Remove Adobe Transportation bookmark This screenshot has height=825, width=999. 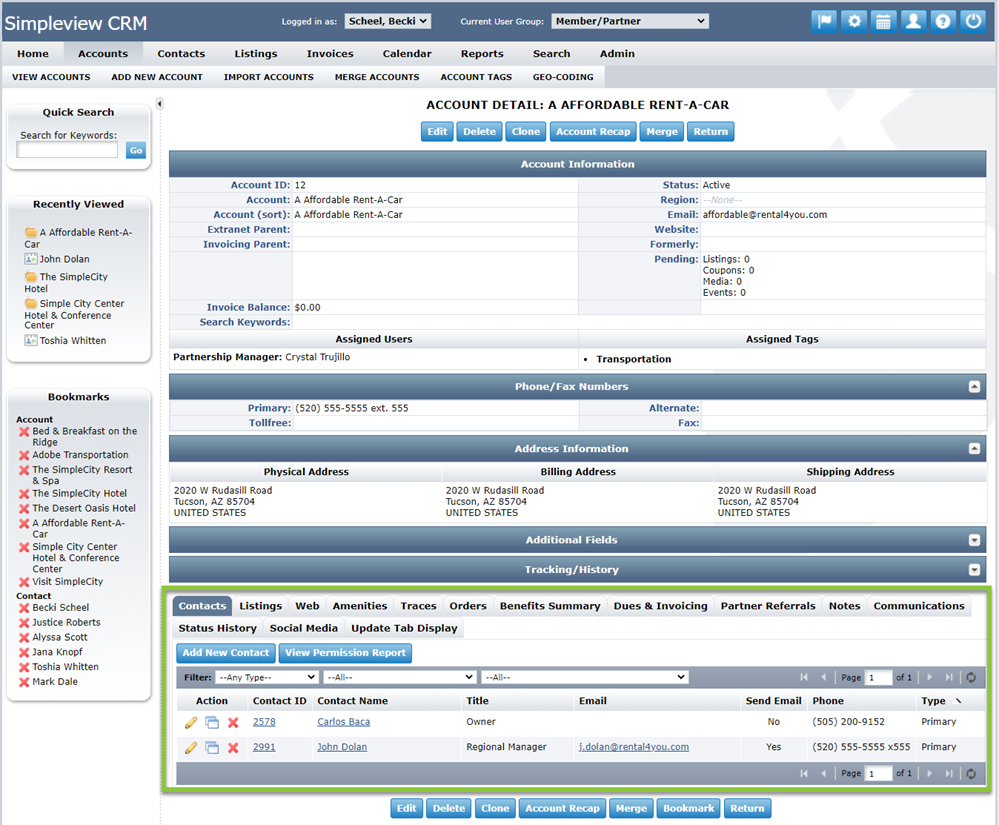[x=24, y=456]
